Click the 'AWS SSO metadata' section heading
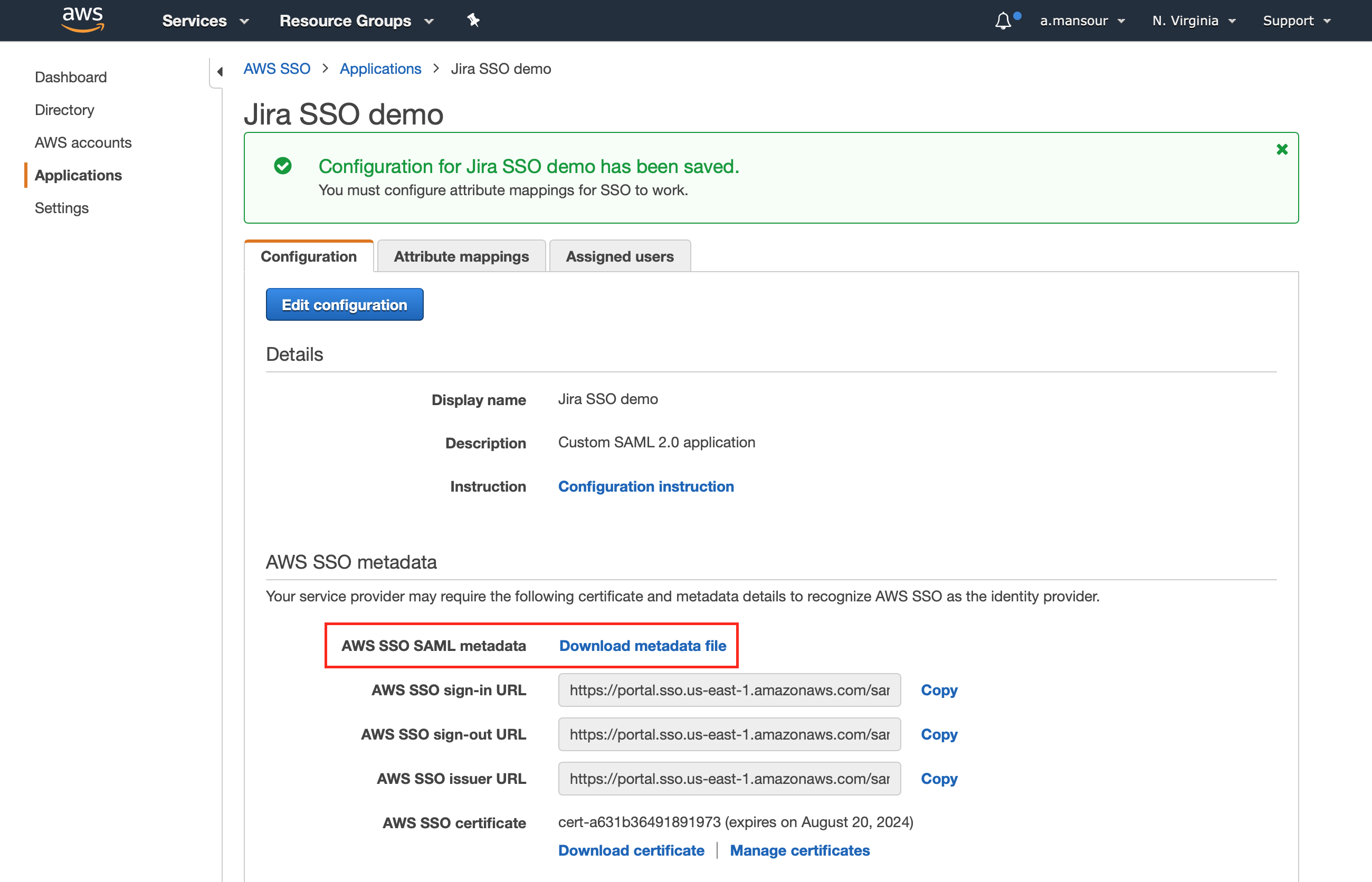1372x882 pixels. point(351,562)
